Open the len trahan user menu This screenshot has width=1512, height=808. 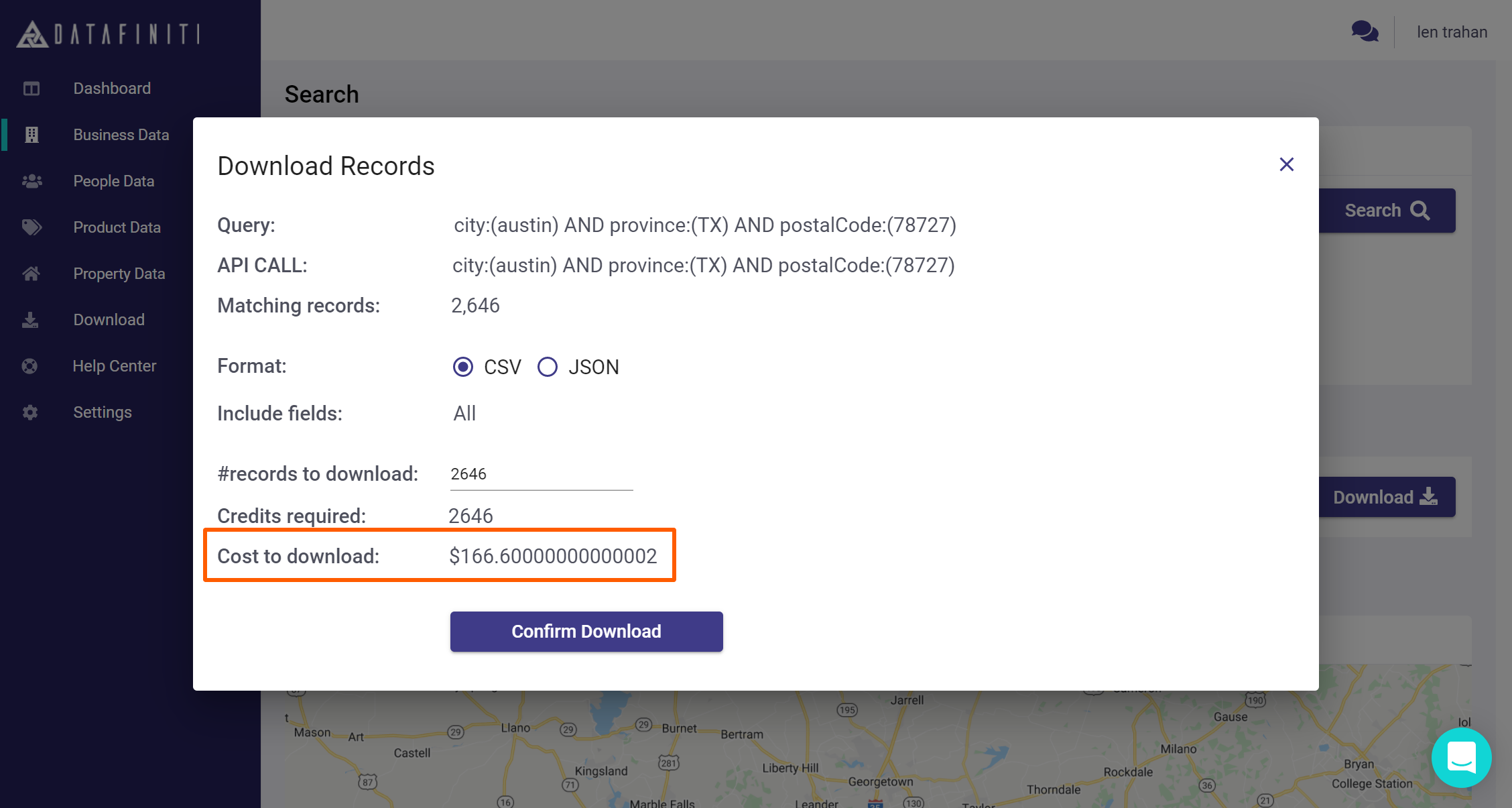click(x=1452, y=32)
